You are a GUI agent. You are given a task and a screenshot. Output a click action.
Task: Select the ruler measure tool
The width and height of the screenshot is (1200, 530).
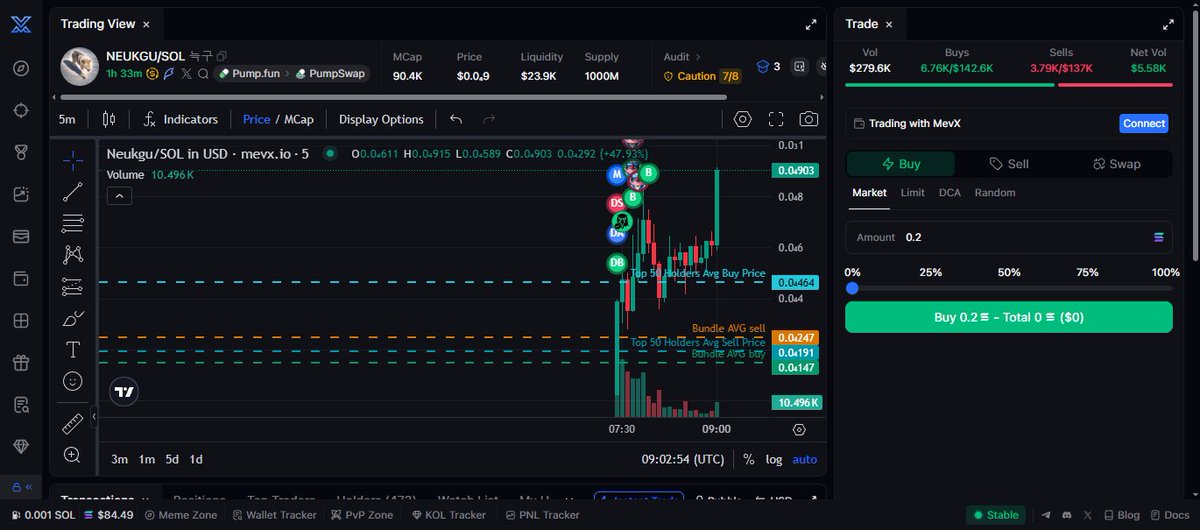point(72,423)
